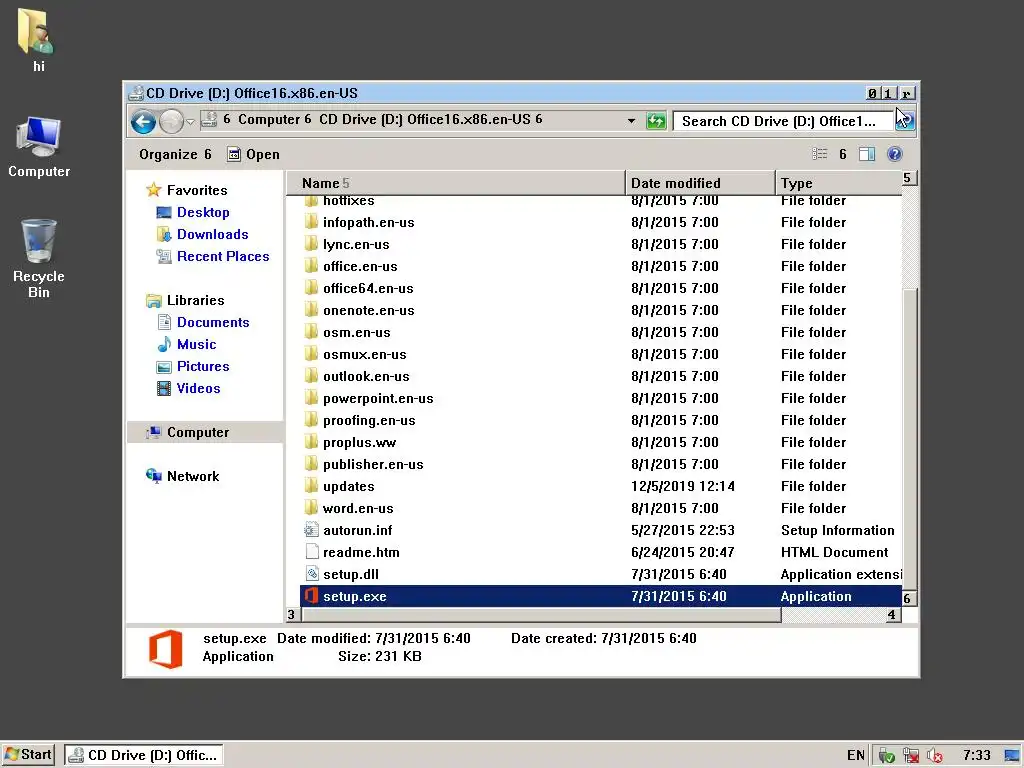Select the Libraries group
Screen dimensions: 1024x768
click(x=185, y=300)
